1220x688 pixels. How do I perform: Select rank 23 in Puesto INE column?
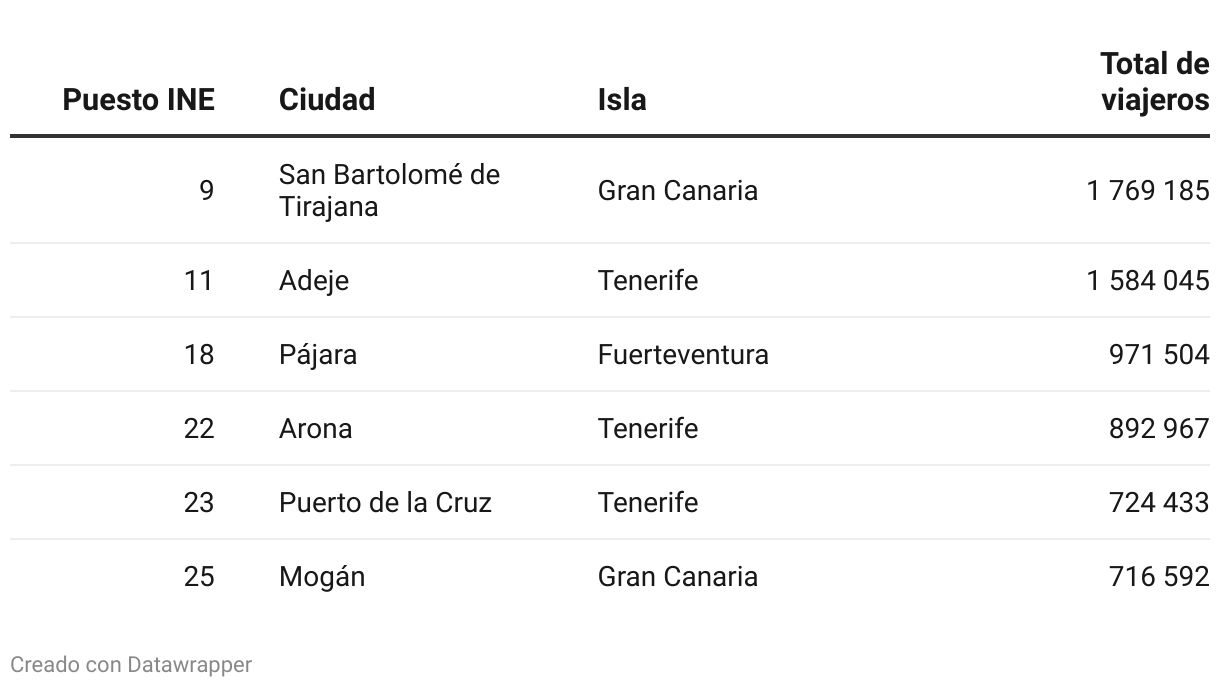pos(199,502)
